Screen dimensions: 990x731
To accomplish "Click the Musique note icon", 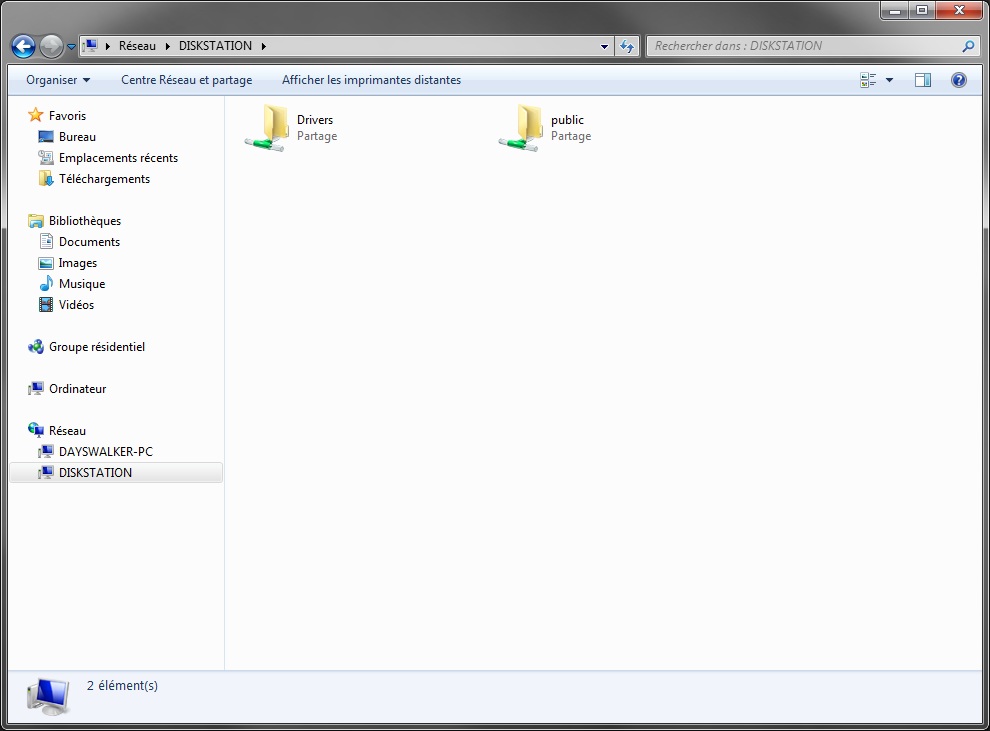I will [x=46, y=283].
